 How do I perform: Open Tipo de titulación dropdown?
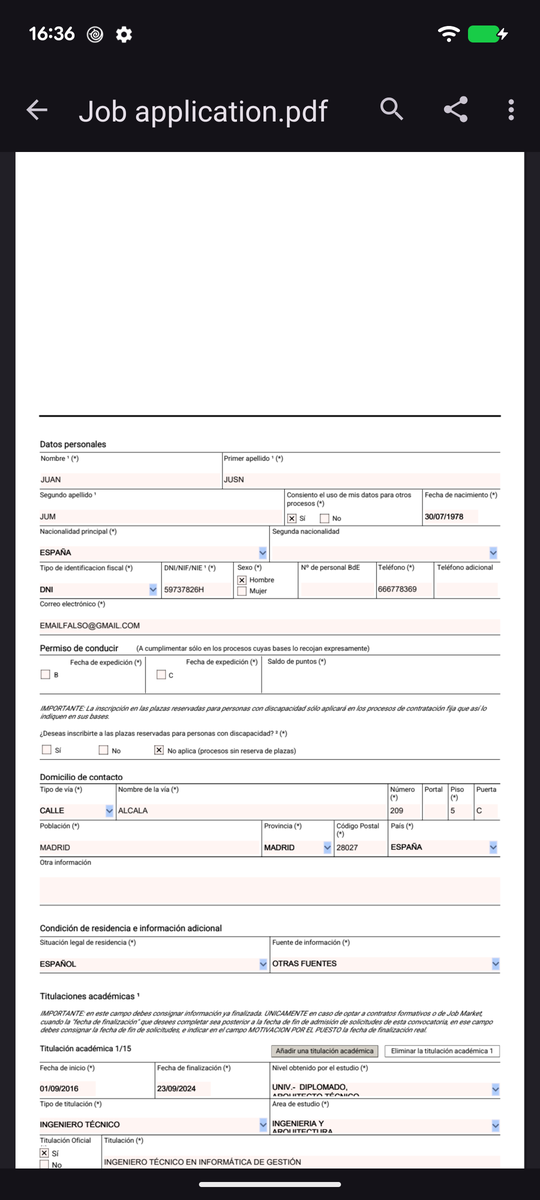[x=263, y=1125]
